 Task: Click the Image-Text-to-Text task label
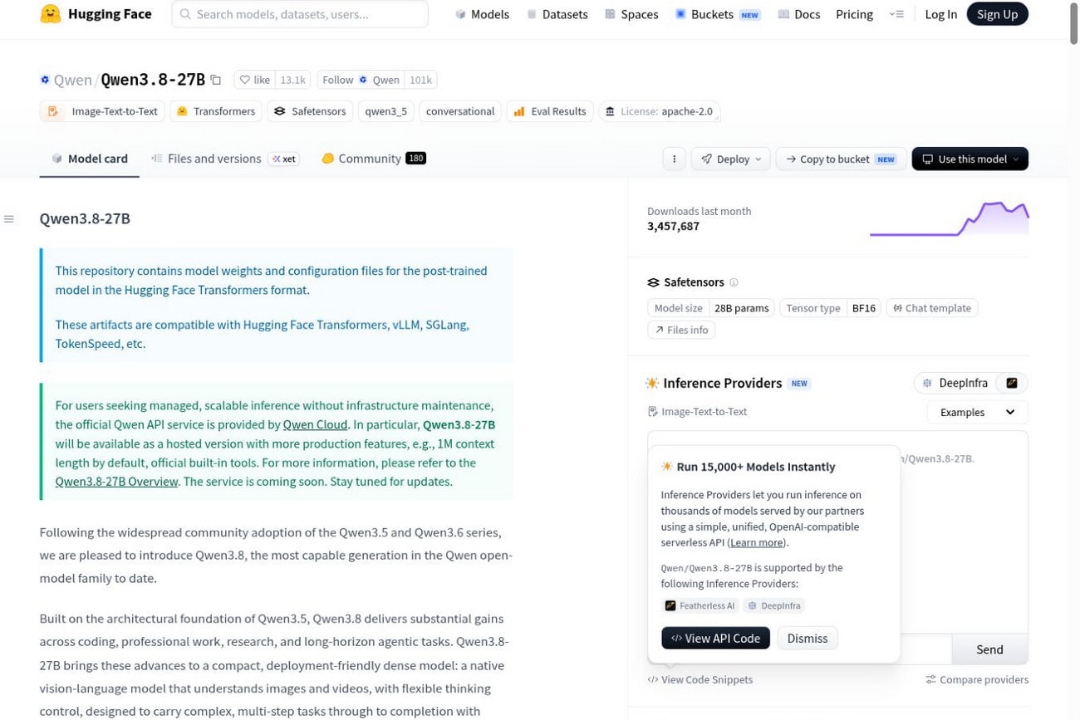click(697, 411)
